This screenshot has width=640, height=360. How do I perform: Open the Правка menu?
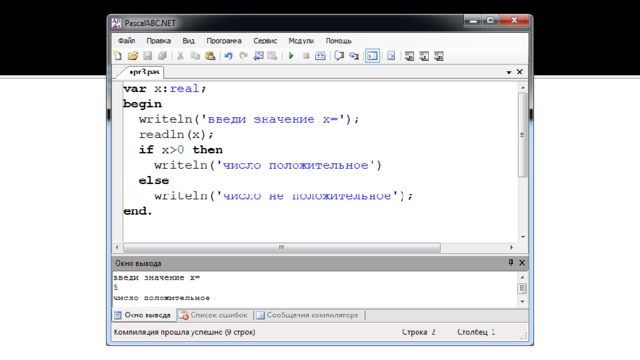pyautogui.click(x=159, y=41)
